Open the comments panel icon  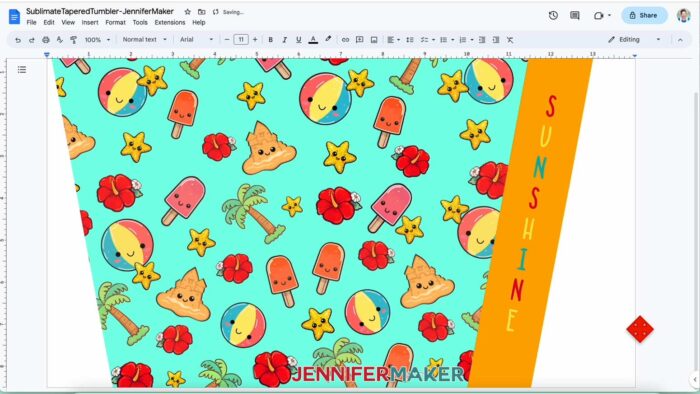575,16
